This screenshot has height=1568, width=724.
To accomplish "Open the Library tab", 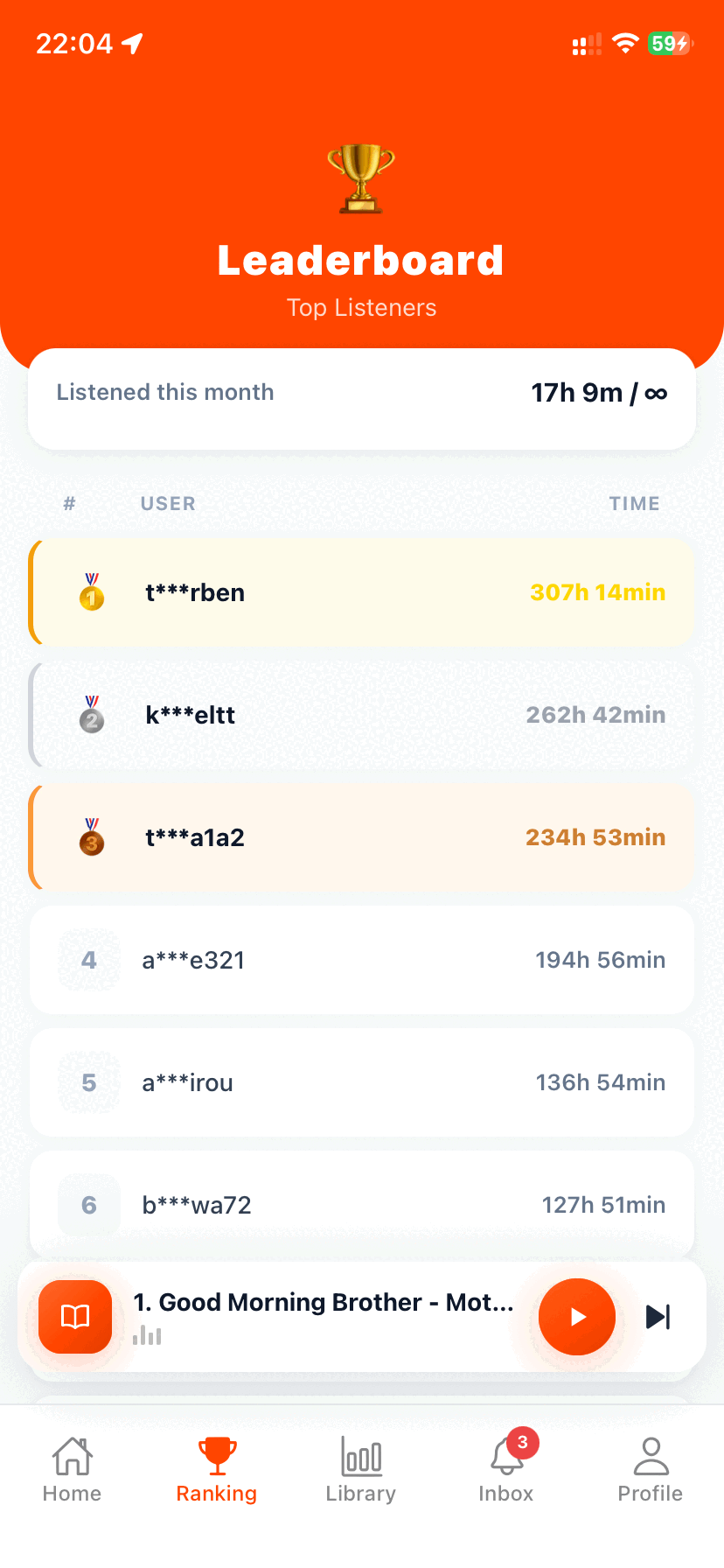I will click(x=361, y=1470).
